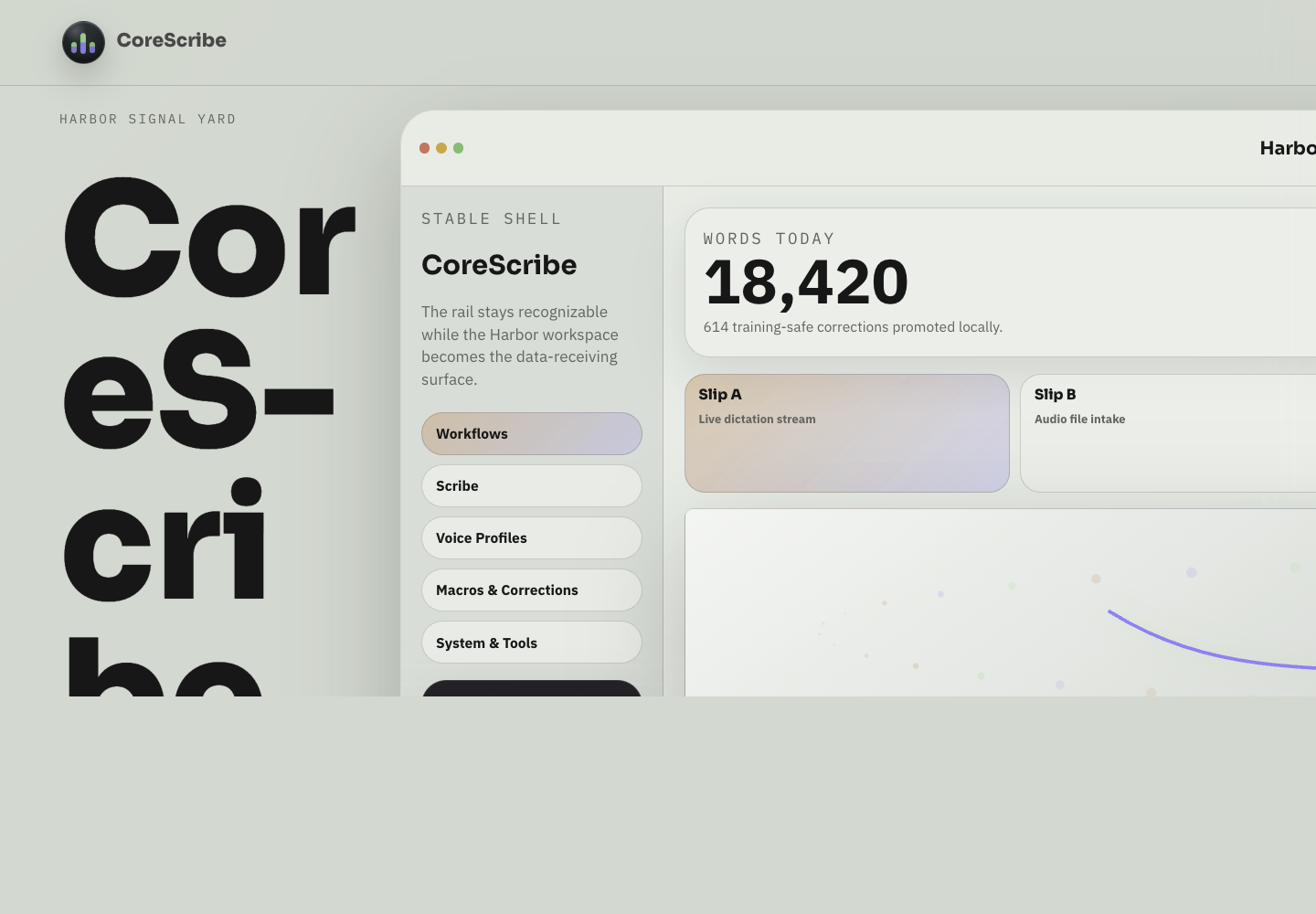Click the green window dot
The width and height of the screenshot is (1316, 914).
point(459,148)
